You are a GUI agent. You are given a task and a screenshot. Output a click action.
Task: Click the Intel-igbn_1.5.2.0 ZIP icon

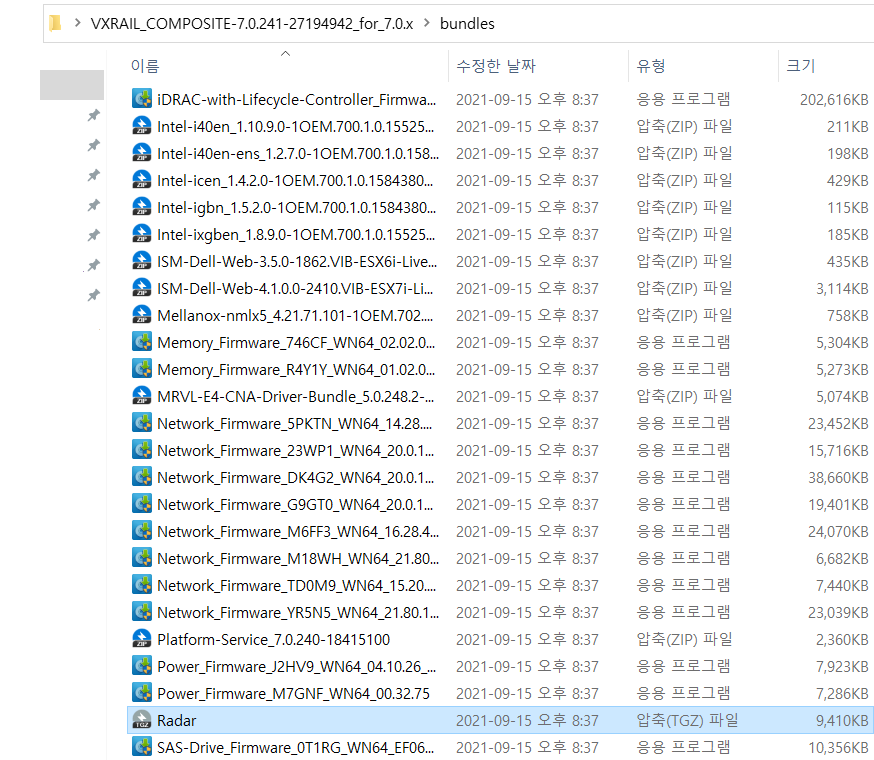click(x=142, y=207)
